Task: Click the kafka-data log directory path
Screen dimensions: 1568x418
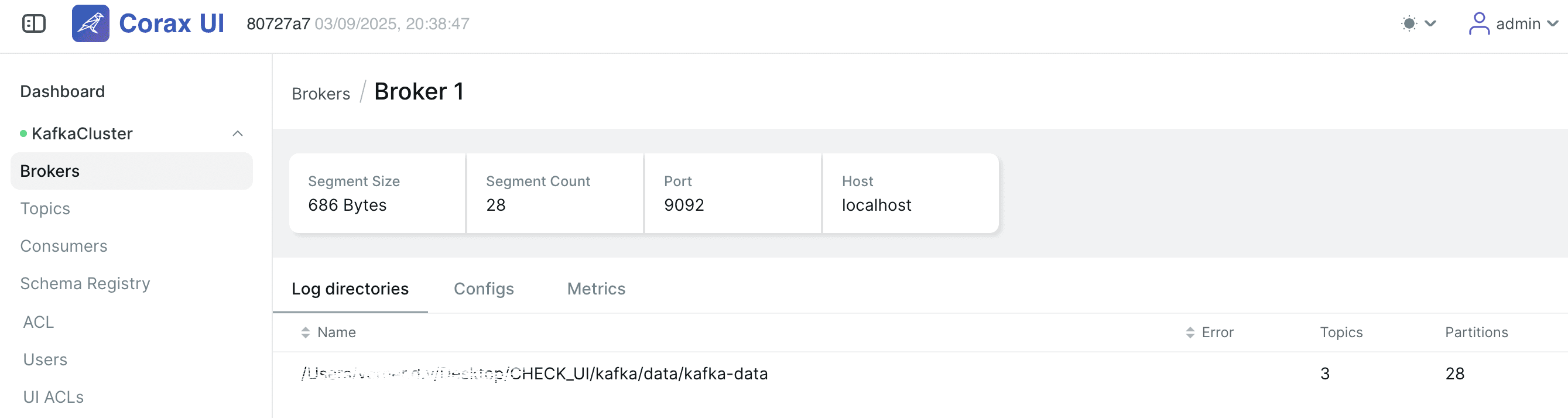Action: 535,374
